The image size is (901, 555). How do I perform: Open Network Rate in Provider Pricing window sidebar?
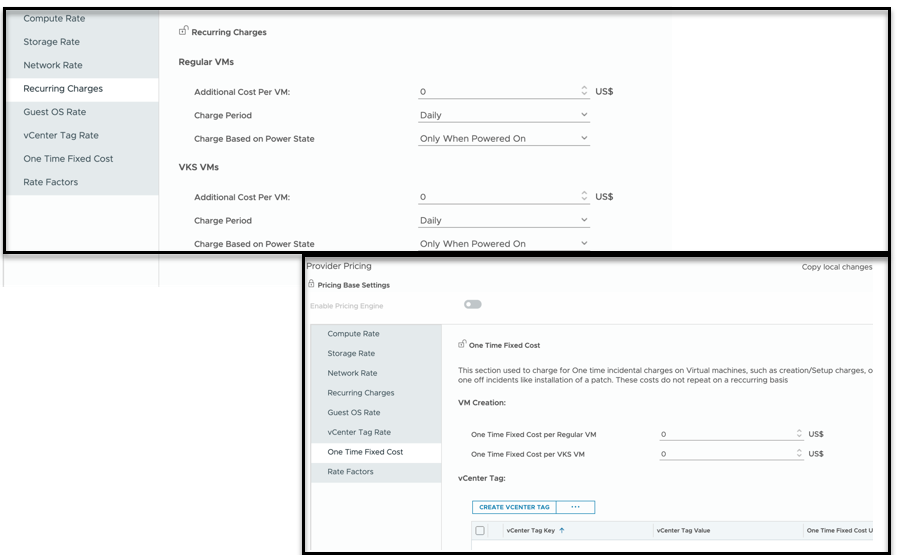tap(352, 373)
